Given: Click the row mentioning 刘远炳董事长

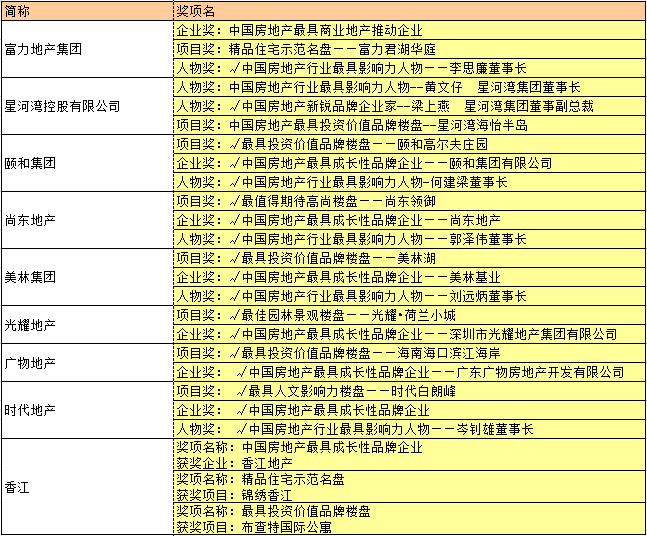Looking at the screenshot, I should click(409, 296).
